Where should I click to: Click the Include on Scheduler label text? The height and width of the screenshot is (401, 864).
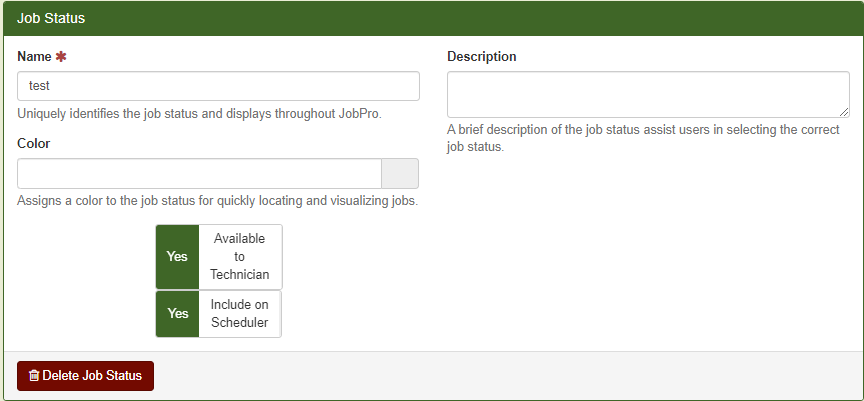click(240, 313)
